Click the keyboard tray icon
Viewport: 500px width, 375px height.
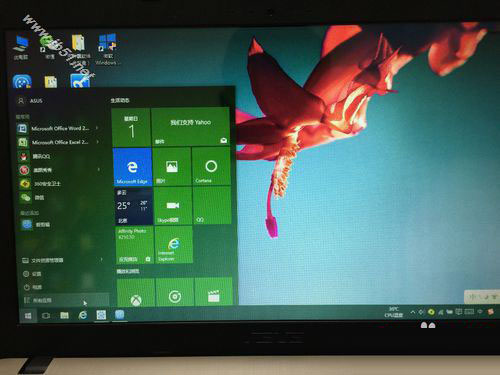[469, 312]
